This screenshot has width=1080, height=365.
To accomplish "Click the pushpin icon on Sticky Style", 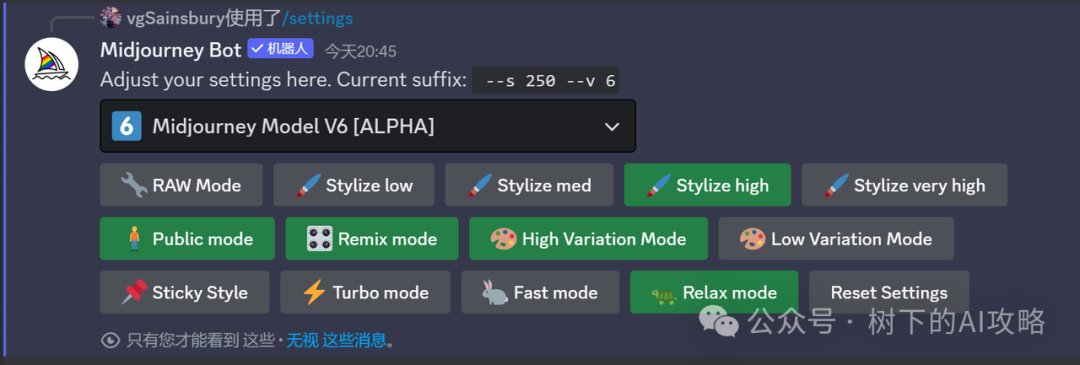I will point(134,293).
